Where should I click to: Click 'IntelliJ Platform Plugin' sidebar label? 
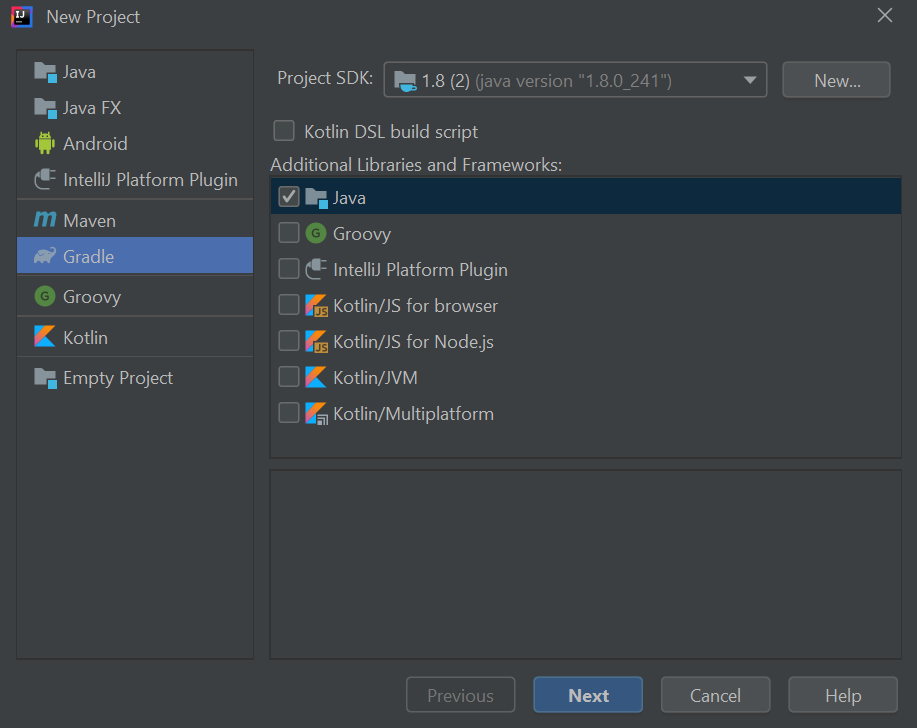pyautogui.click(x=150, y=180)
